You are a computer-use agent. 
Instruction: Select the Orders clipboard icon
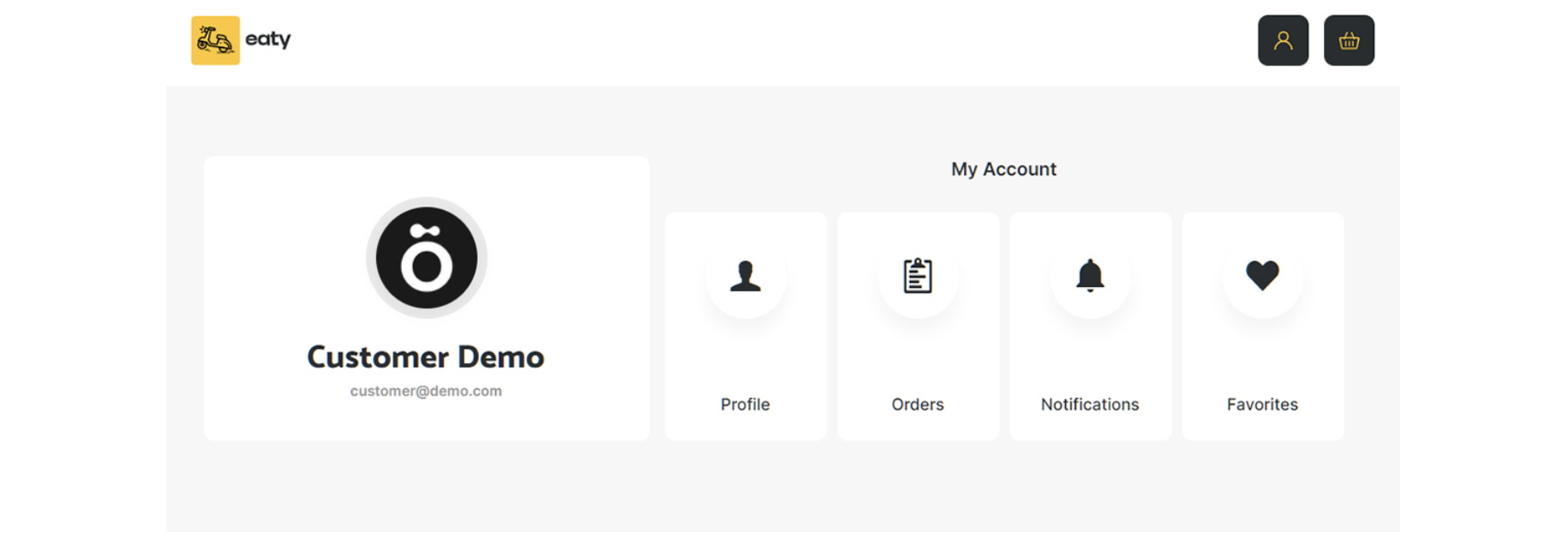click(x=918, y=276)
